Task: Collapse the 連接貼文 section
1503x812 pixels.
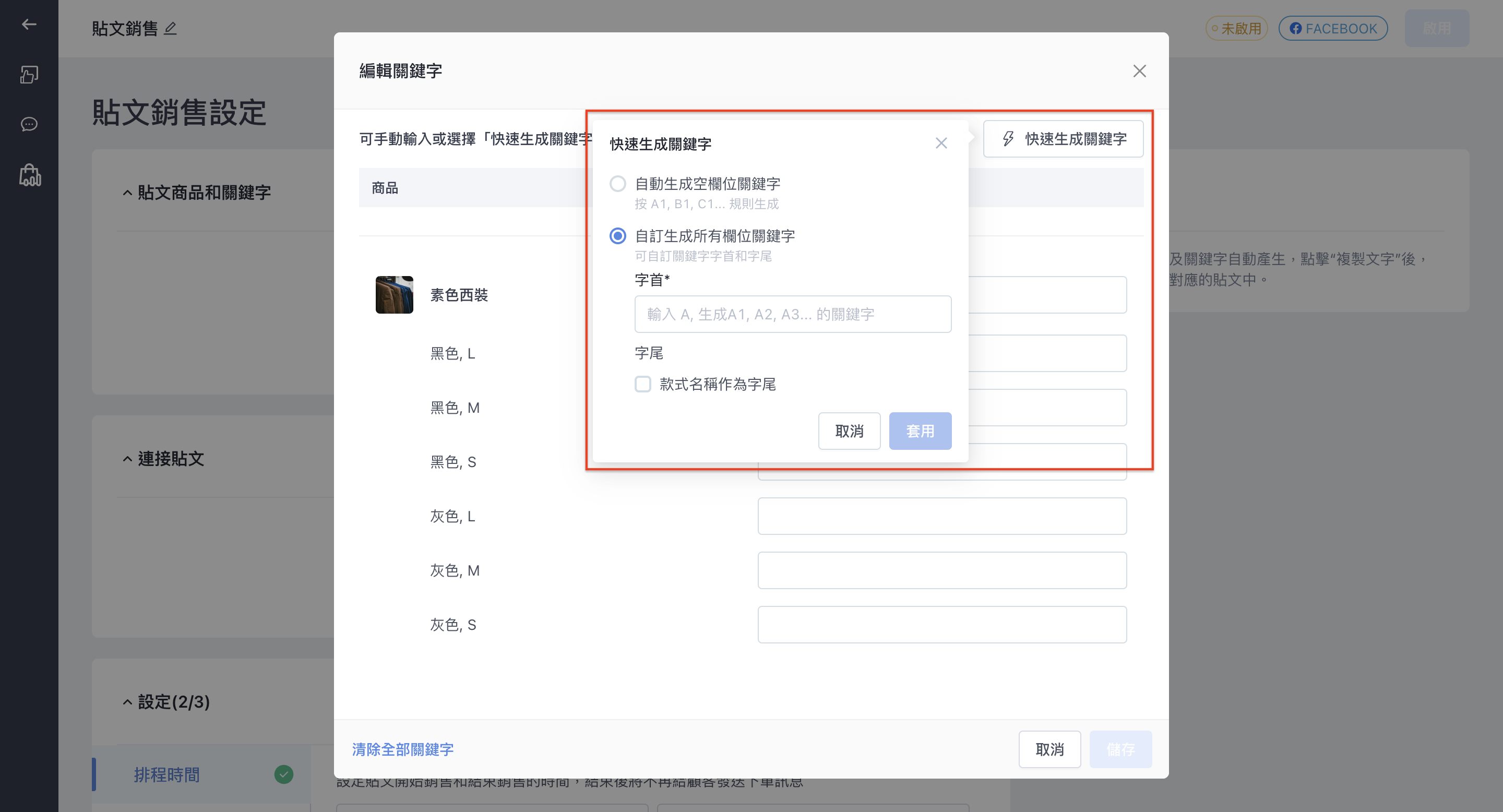Action: 127,459
